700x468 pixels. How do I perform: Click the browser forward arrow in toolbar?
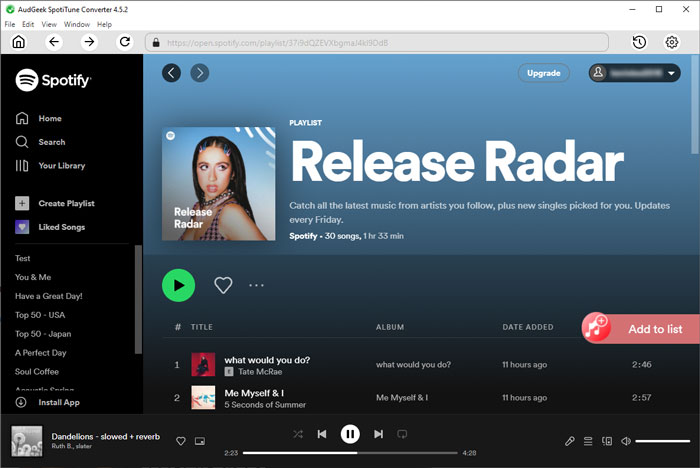(89, 42)
